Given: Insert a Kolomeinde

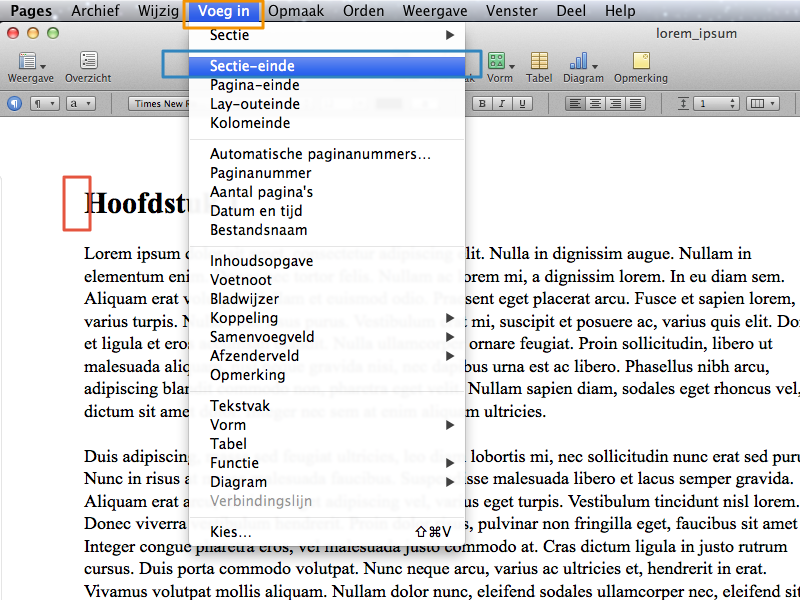Looking at the screenshot, I should pyautogui.click(x=327, y=122).
